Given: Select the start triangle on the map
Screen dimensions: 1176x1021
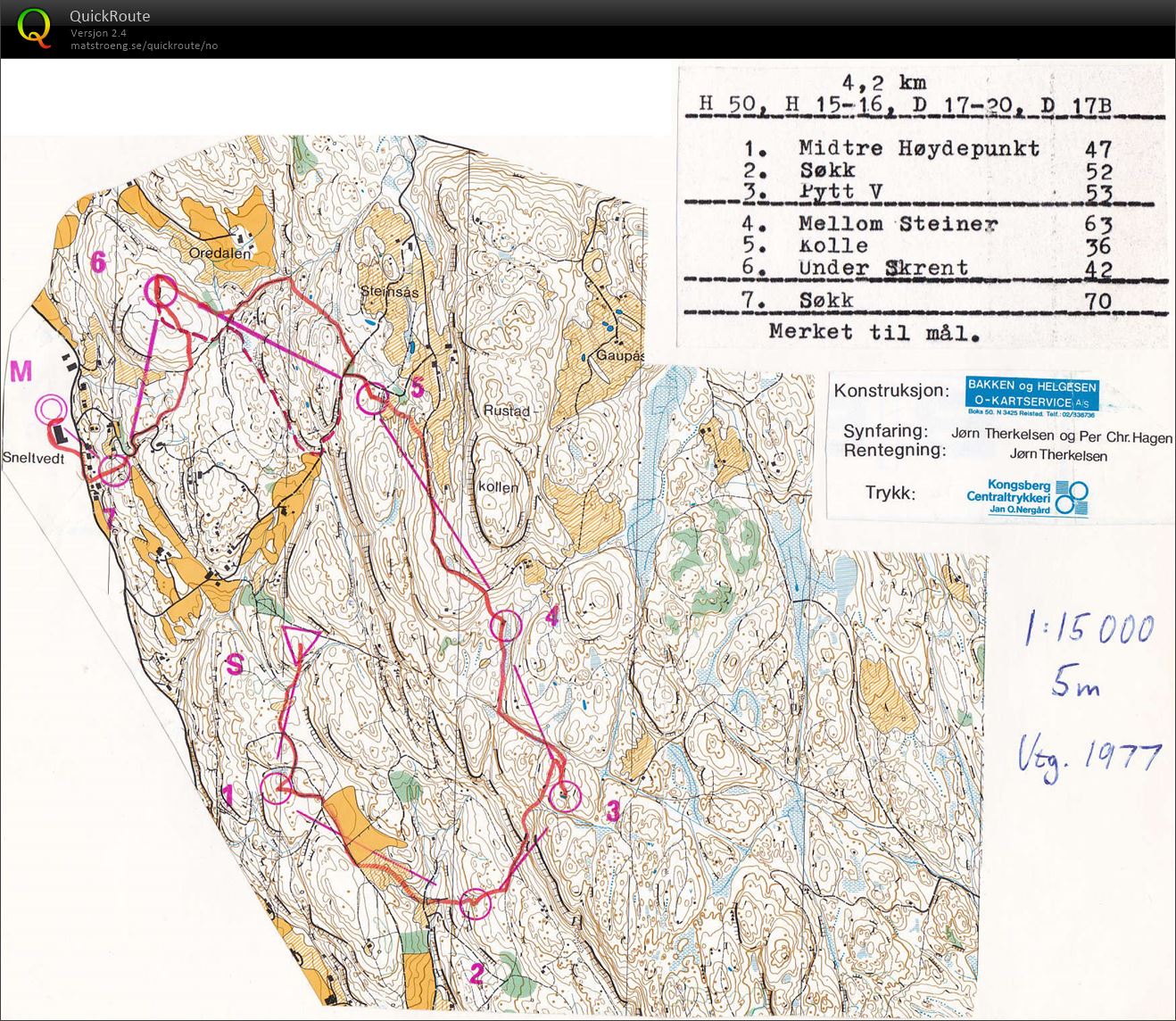Looking at the screenshot, I should [x=301, y=643].
